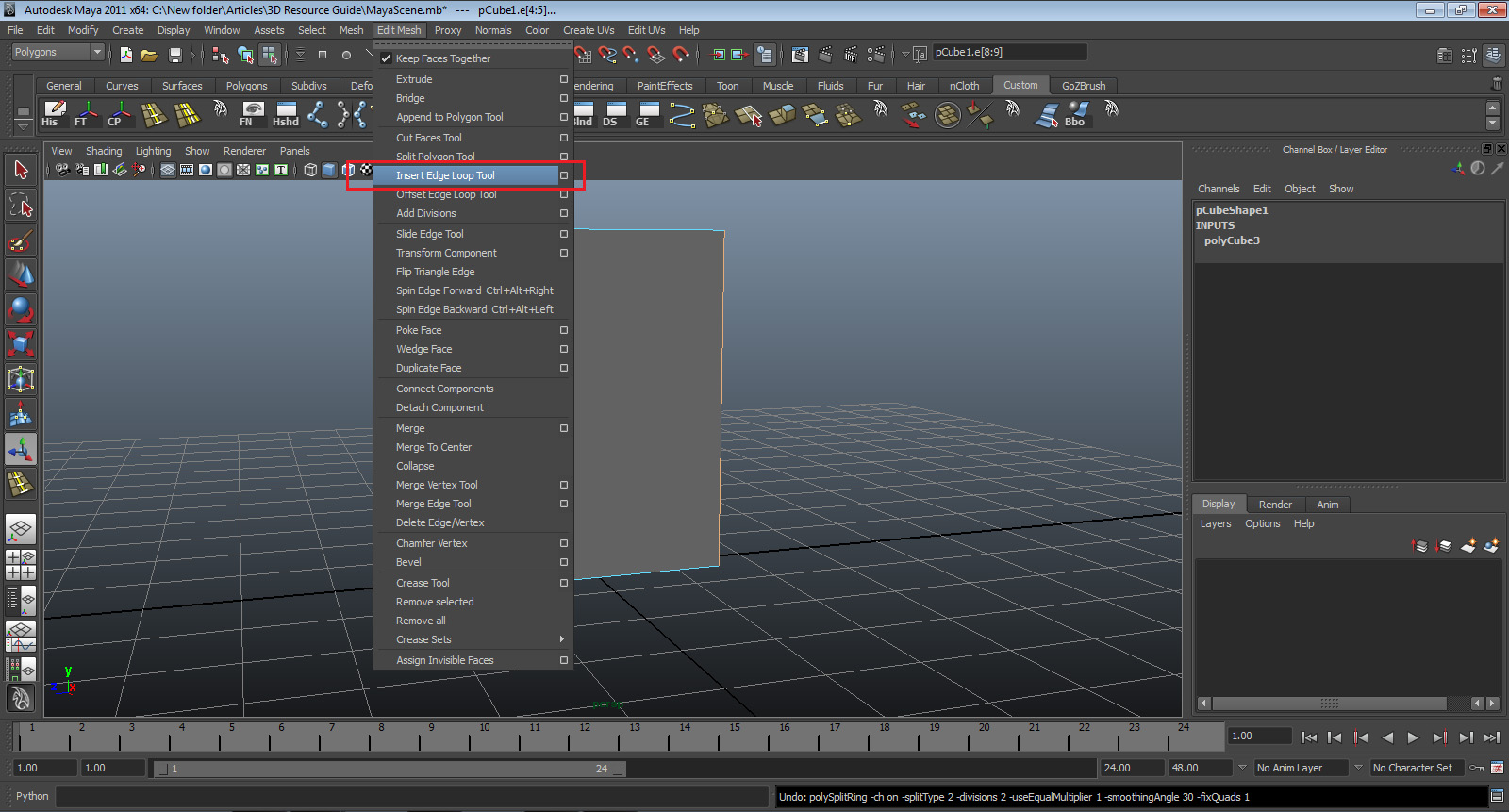1509x812 pixels.
Task: Pick the Rotate tool sphere icon
Action: [21, 309]
